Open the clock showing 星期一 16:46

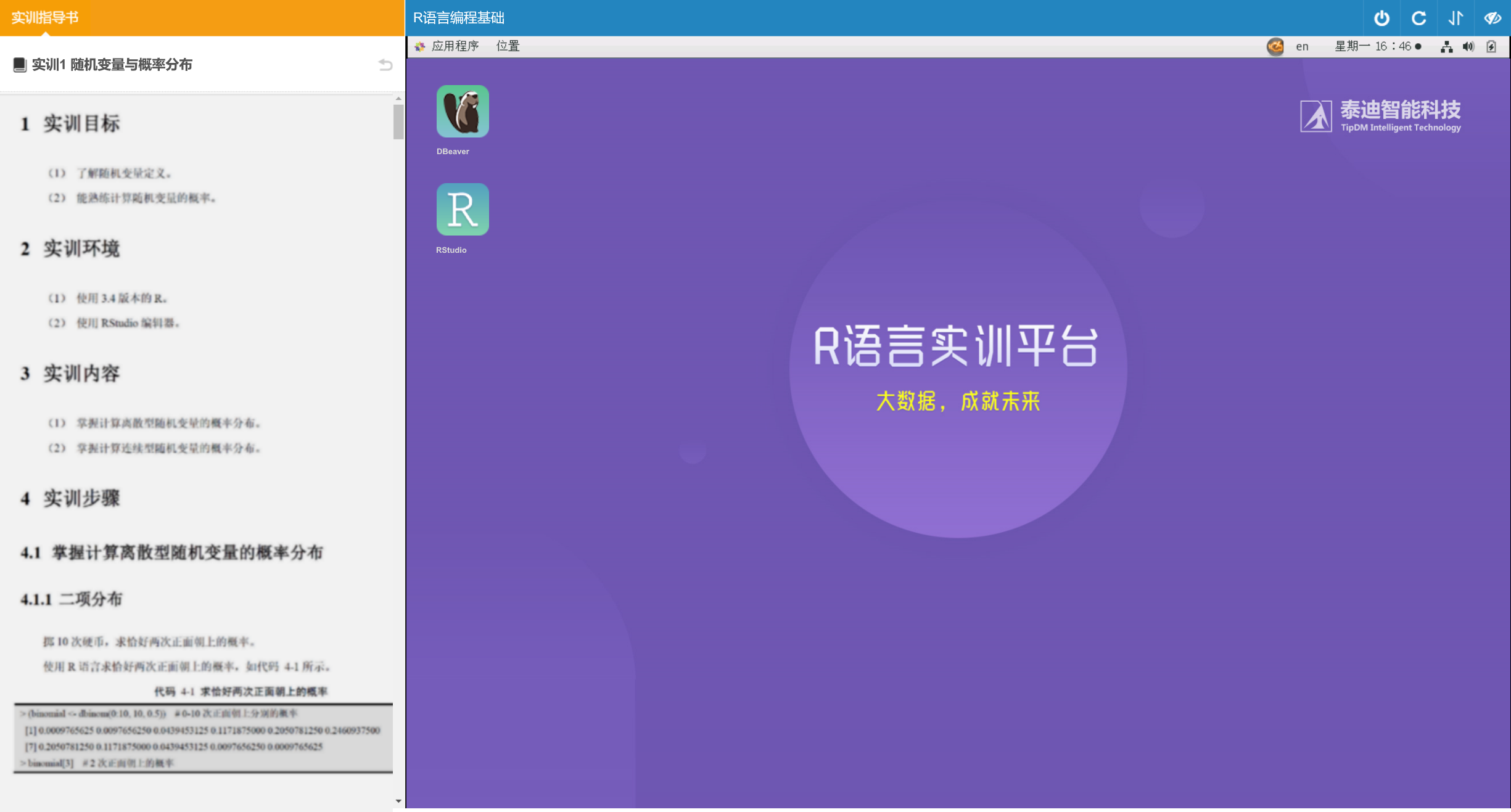1377,46
